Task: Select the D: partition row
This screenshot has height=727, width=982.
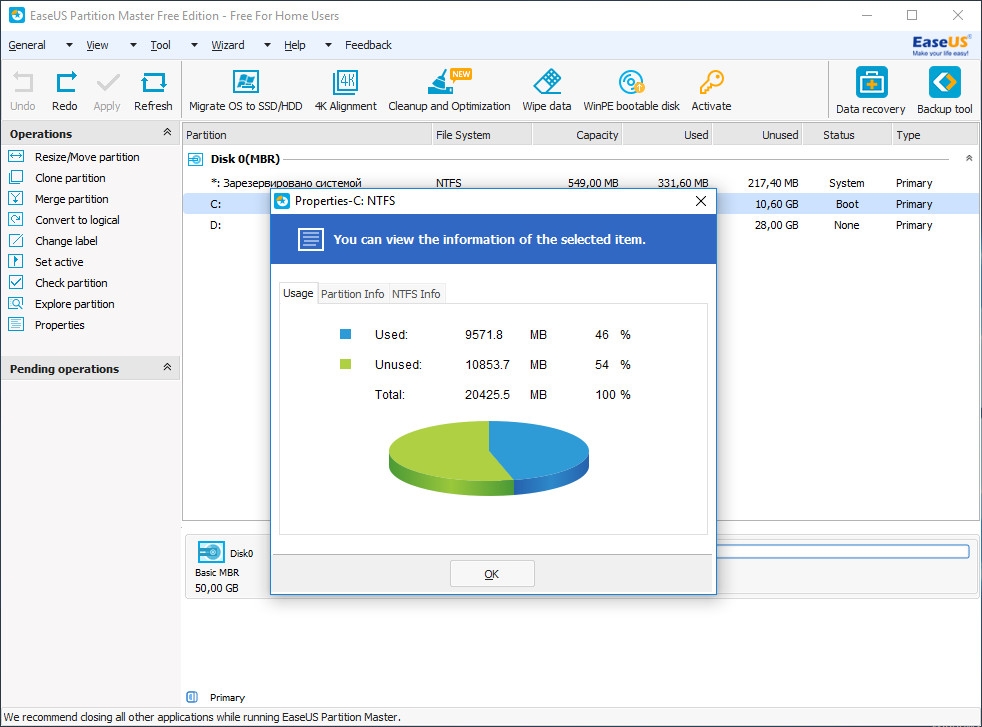Action: 581,225
